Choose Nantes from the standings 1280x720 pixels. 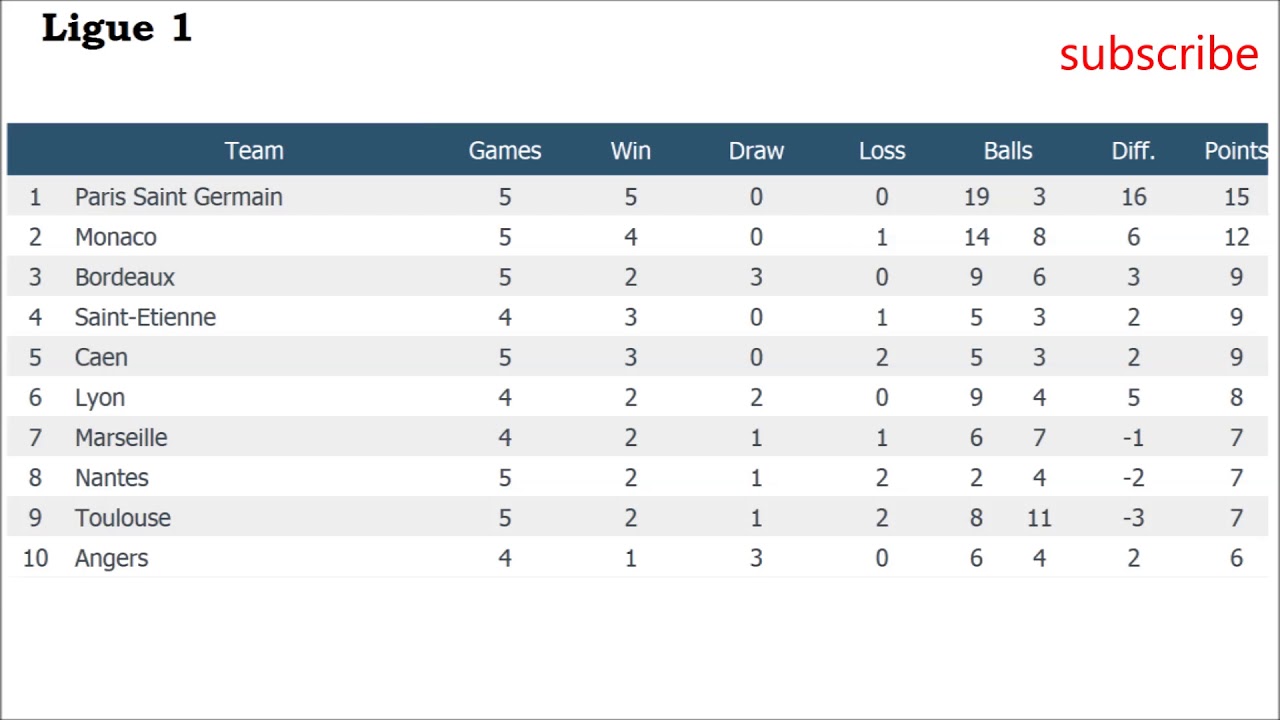click(112, 478)
